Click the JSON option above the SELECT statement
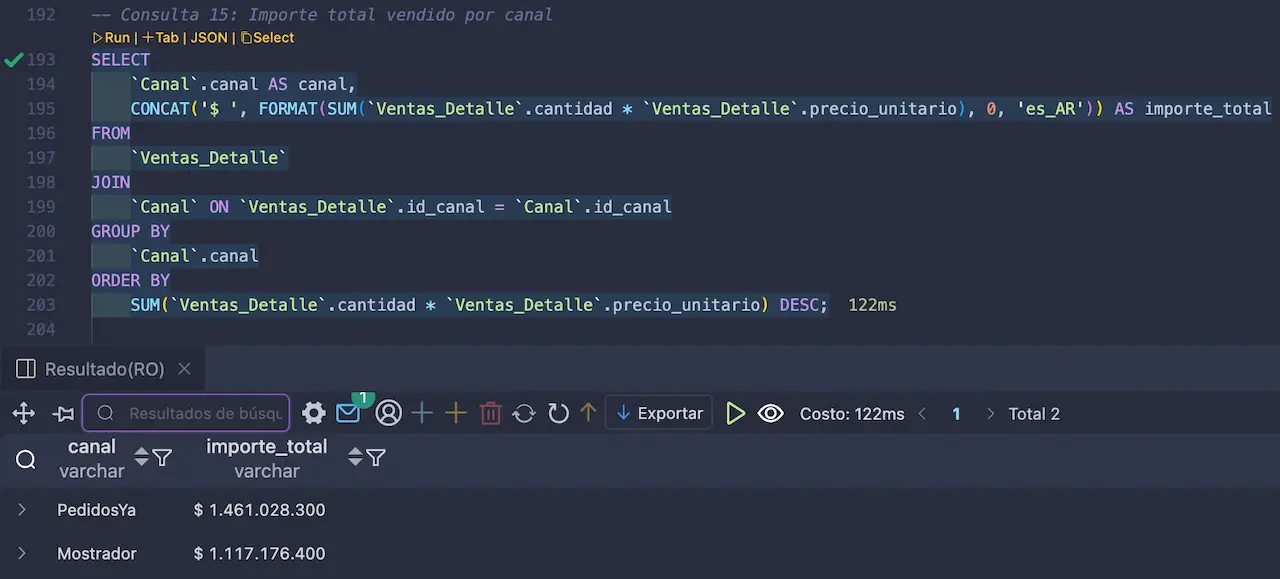The height and width of the screenshot is (579, 1280). (208, 37)
